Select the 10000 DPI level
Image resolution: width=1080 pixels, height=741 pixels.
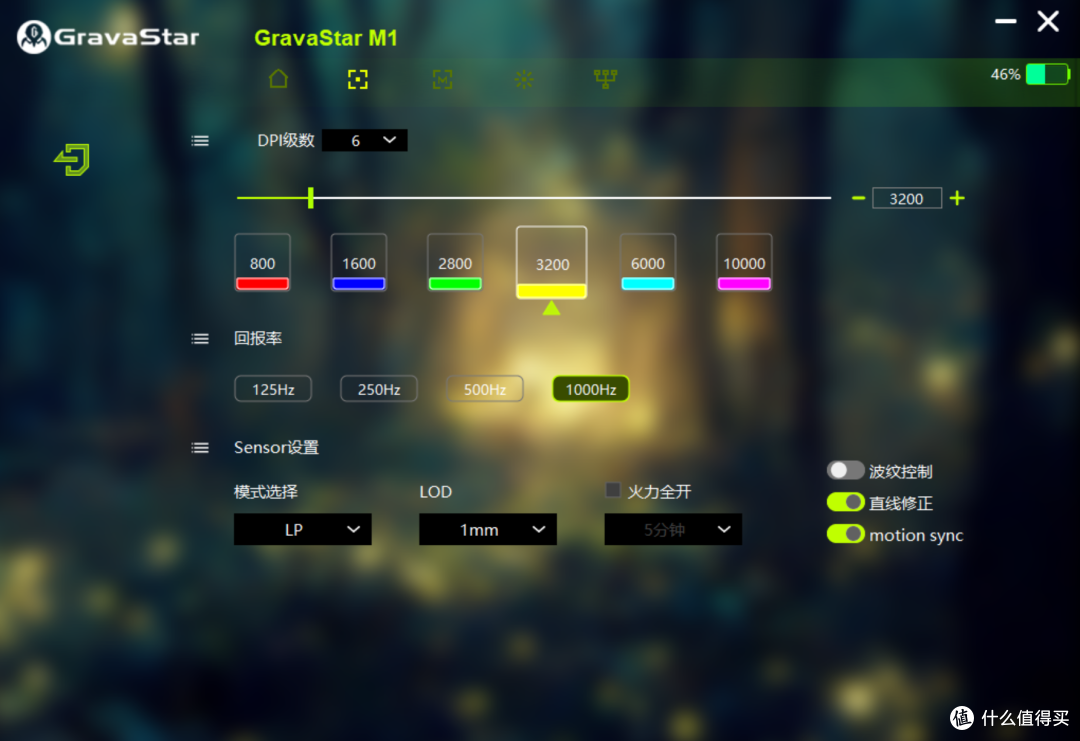[745, 262]
